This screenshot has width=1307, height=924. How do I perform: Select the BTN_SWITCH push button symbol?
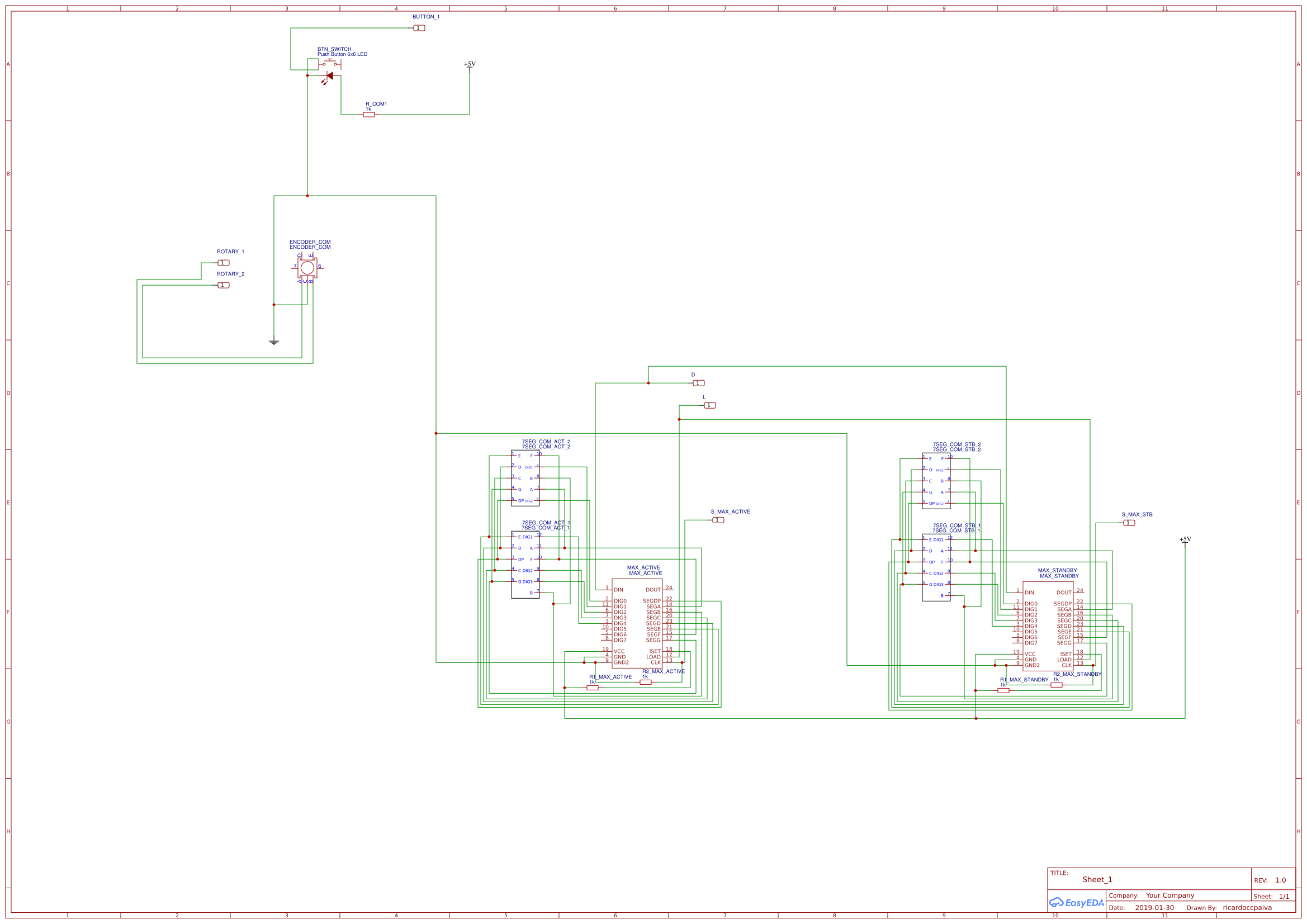[329, 64]
